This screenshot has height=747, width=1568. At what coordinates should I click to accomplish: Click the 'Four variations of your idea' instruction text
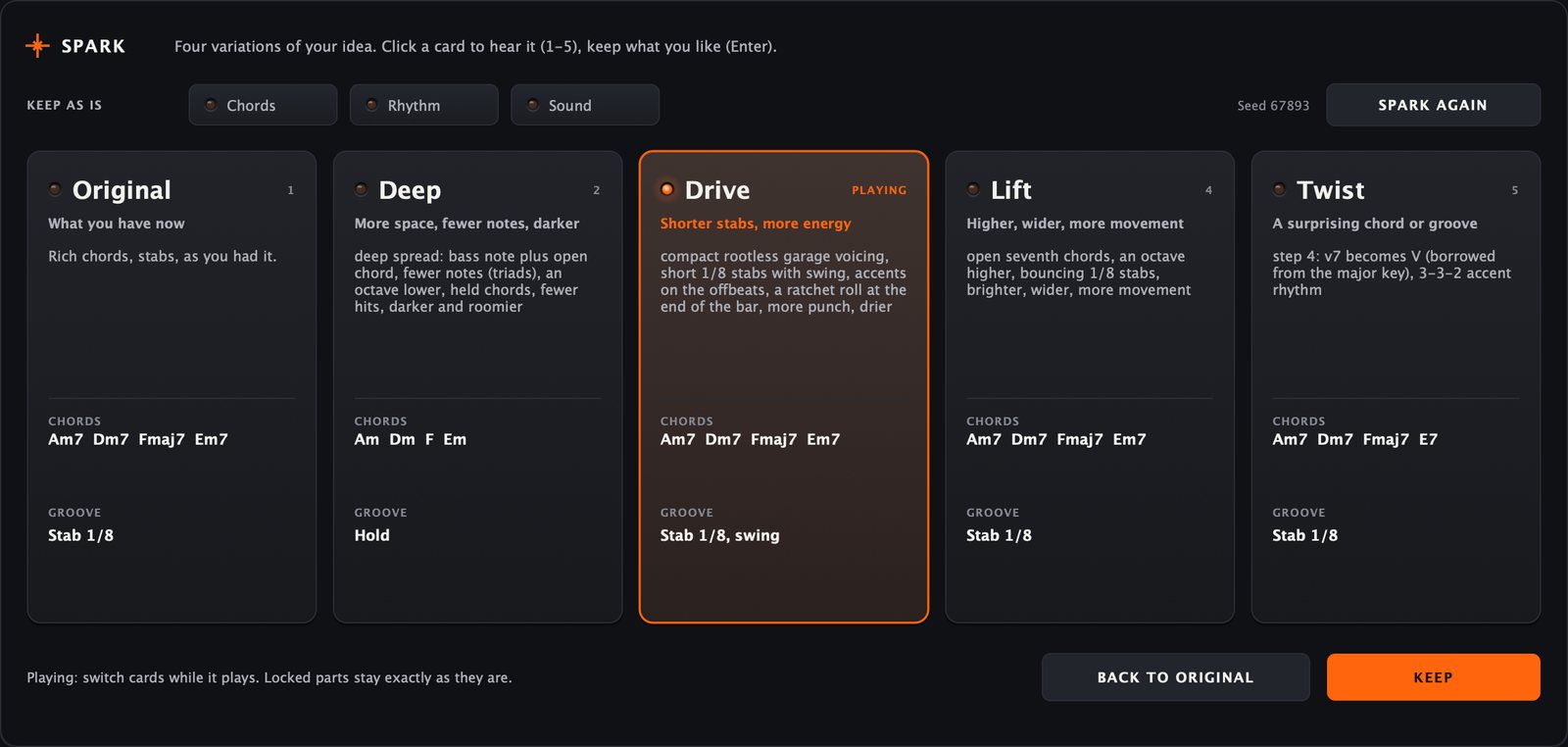coord(475,46)
